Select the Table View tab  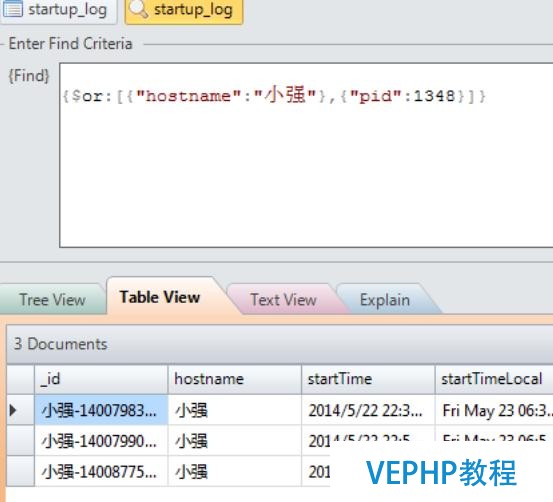[x=160, y=297]
